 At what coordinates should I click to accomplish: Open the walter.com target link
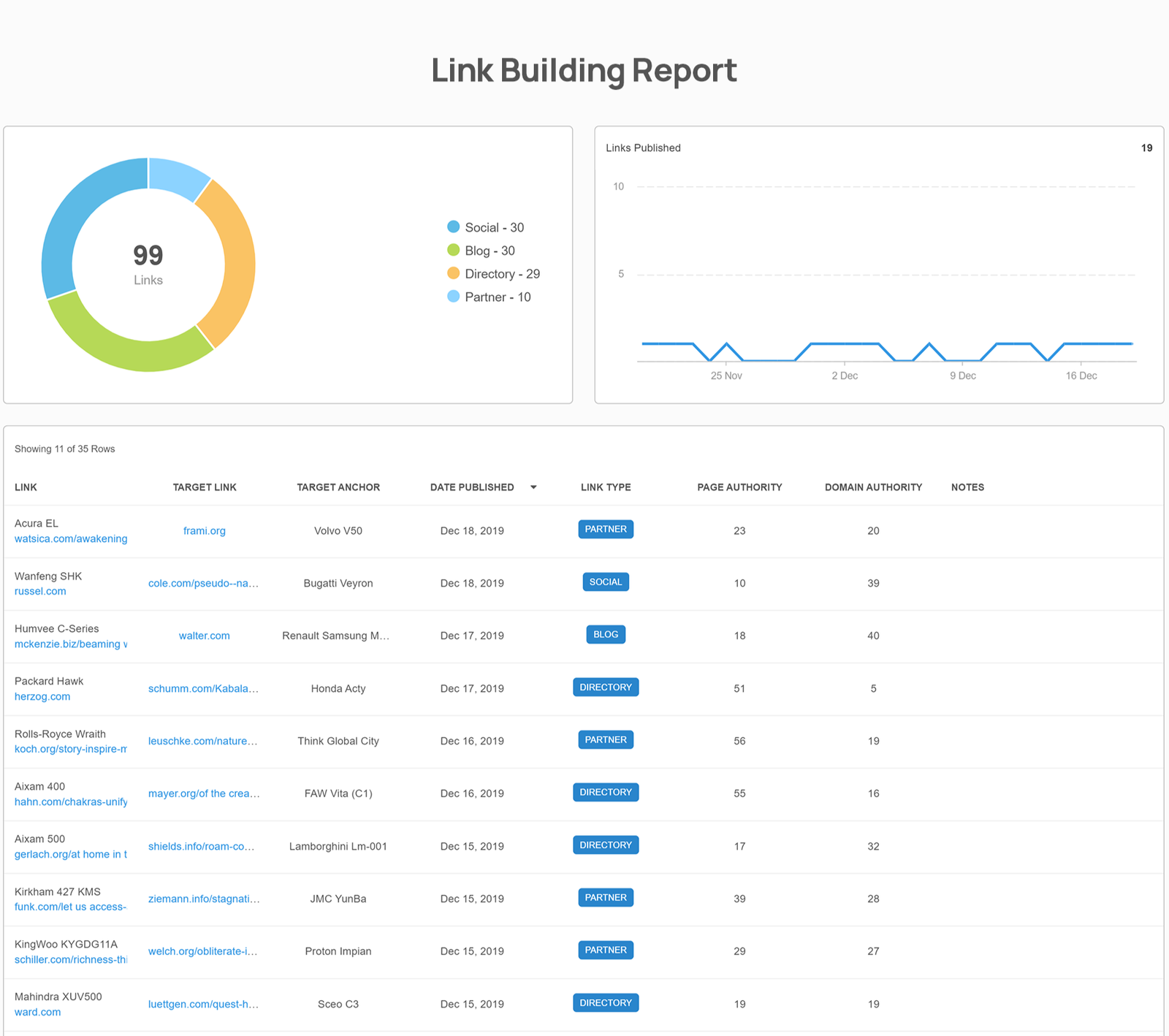coord(205,636)
